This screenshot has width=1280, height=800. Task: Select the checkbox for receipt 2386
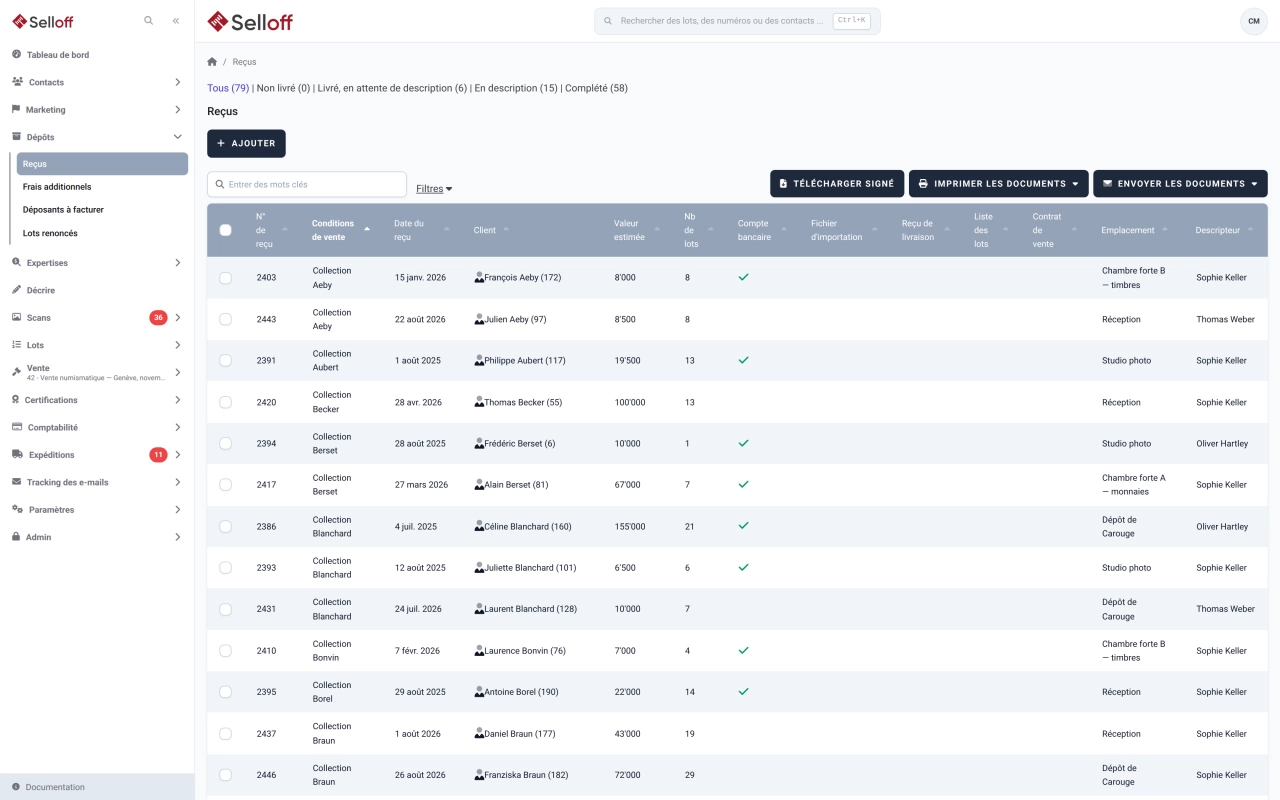(225, 526)
